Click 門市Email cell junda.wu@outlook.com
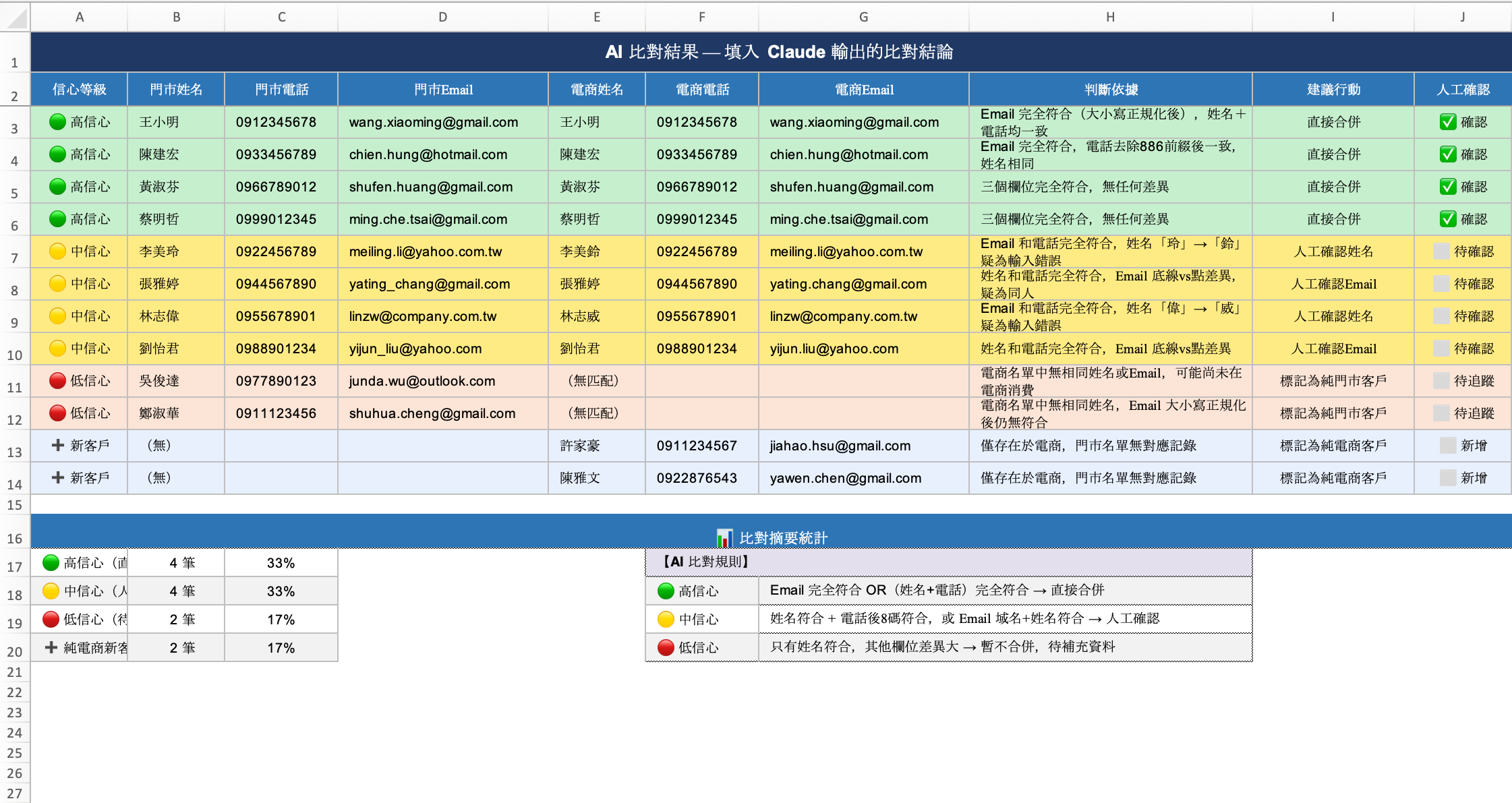The image size is (1512, 803). click(x=443, y=381)
